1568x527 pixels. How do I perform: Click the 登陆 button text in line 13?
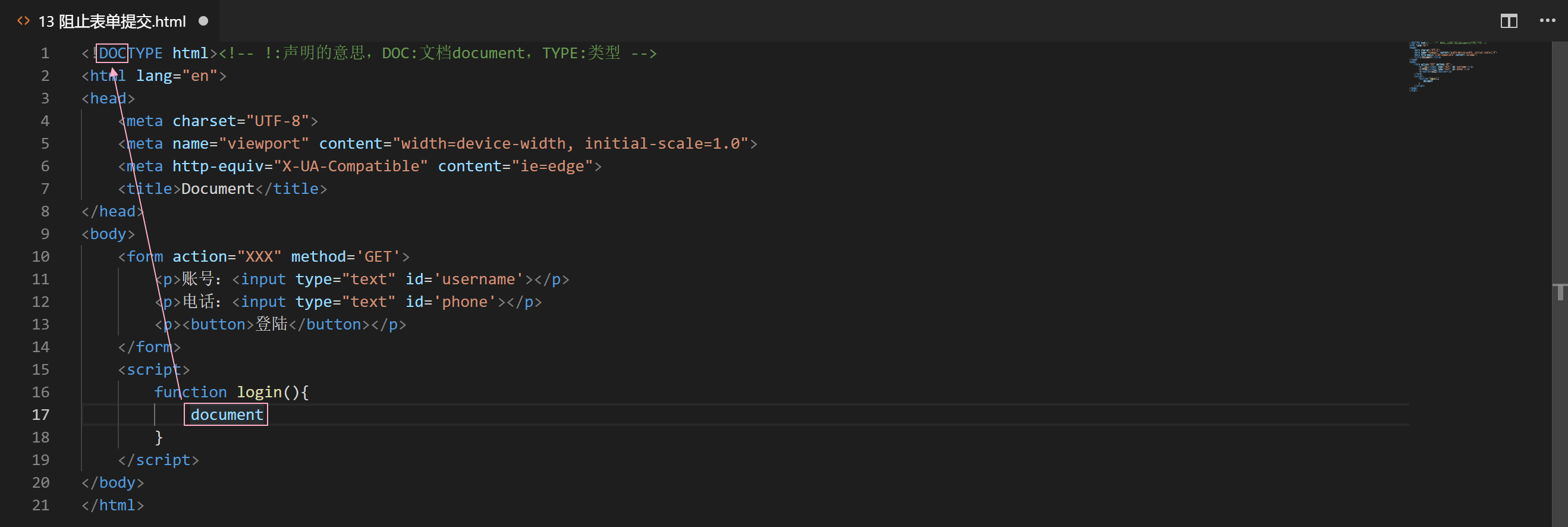point(271,324)
